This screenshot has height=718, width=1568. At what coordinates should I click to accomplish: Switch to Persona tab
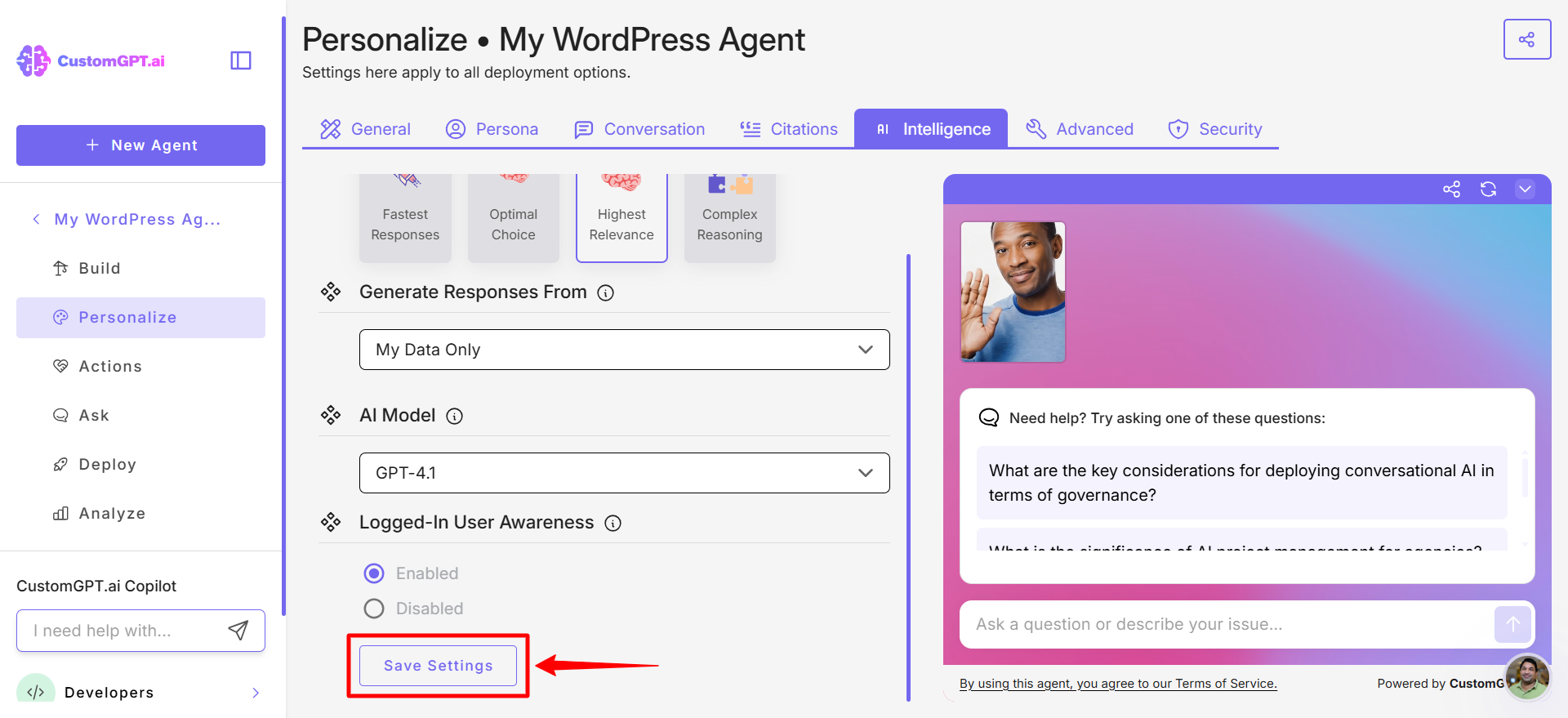point(492,129)
